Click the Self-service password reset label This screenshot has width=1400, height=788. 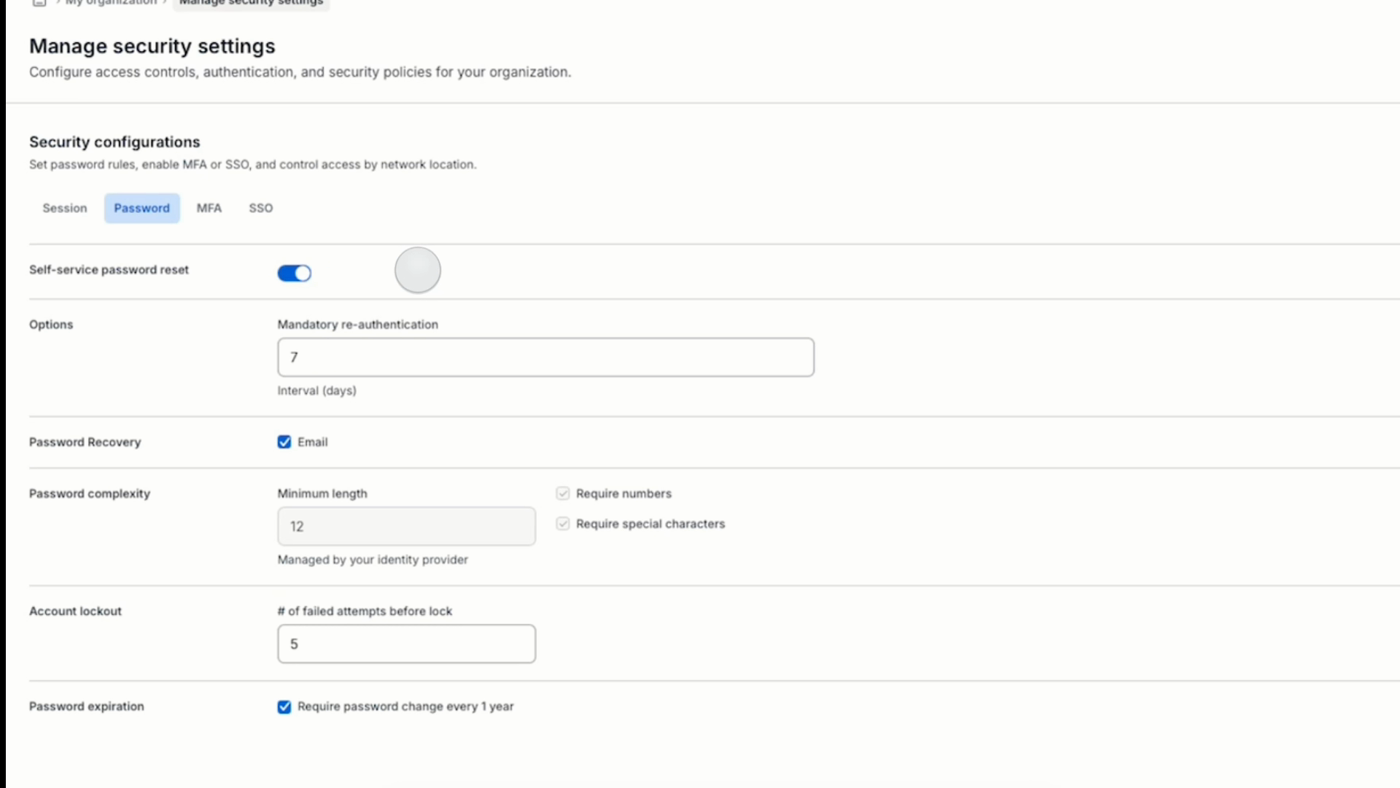(109, 270)
